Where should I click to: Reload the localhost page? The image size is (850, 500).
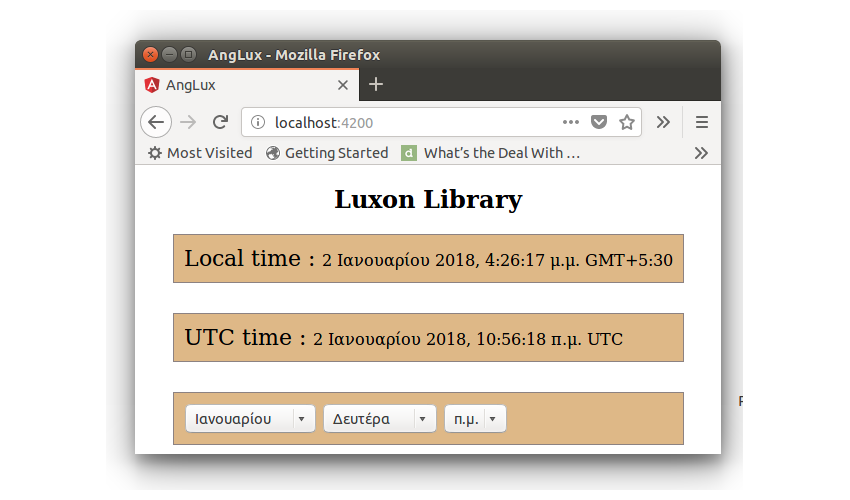pos(220,122)
